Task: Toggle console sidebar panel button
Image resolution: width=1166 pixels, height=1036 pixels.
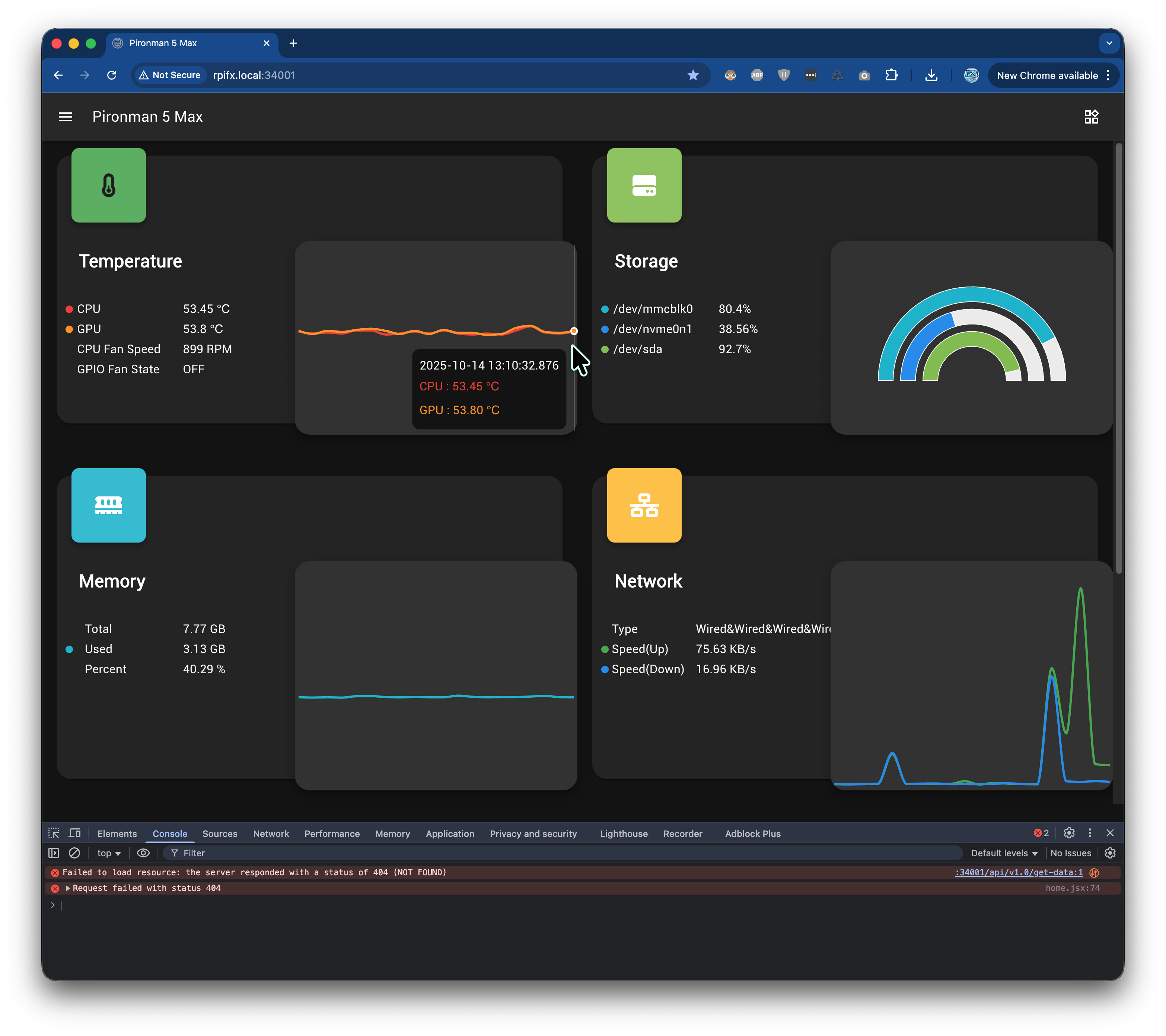Action: click(54, 853)
